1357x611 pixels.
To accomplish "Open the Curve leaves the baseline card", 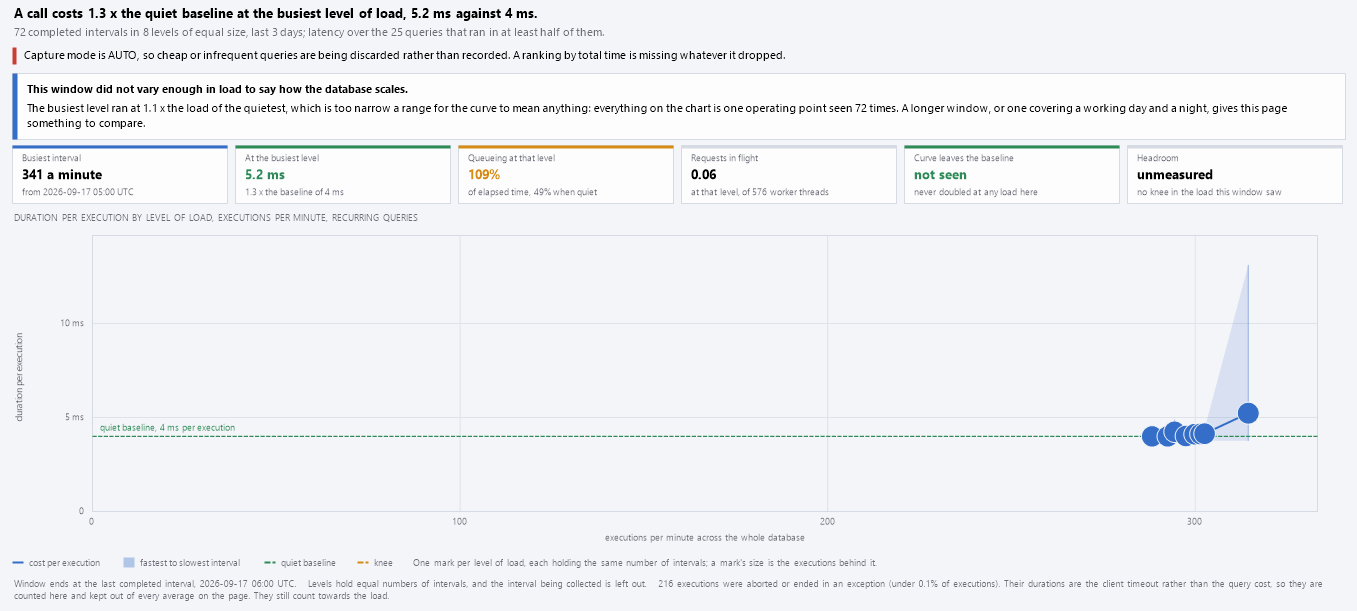I will tap(1012, 174).
